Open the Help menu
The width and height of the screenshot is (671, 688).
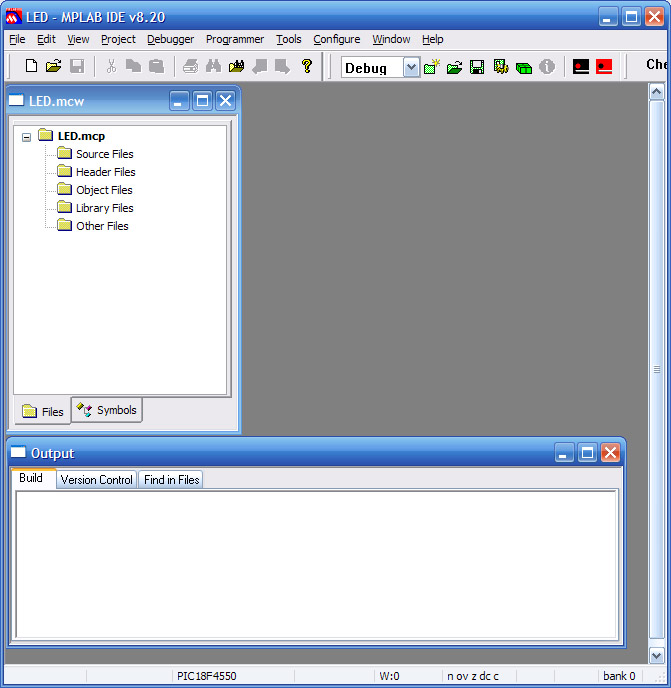[x=432, y=39]
